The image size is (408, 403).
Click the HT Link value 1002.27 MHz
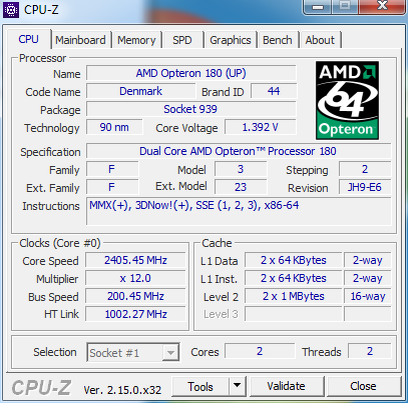pyautogui.click(x=135, y=314)
